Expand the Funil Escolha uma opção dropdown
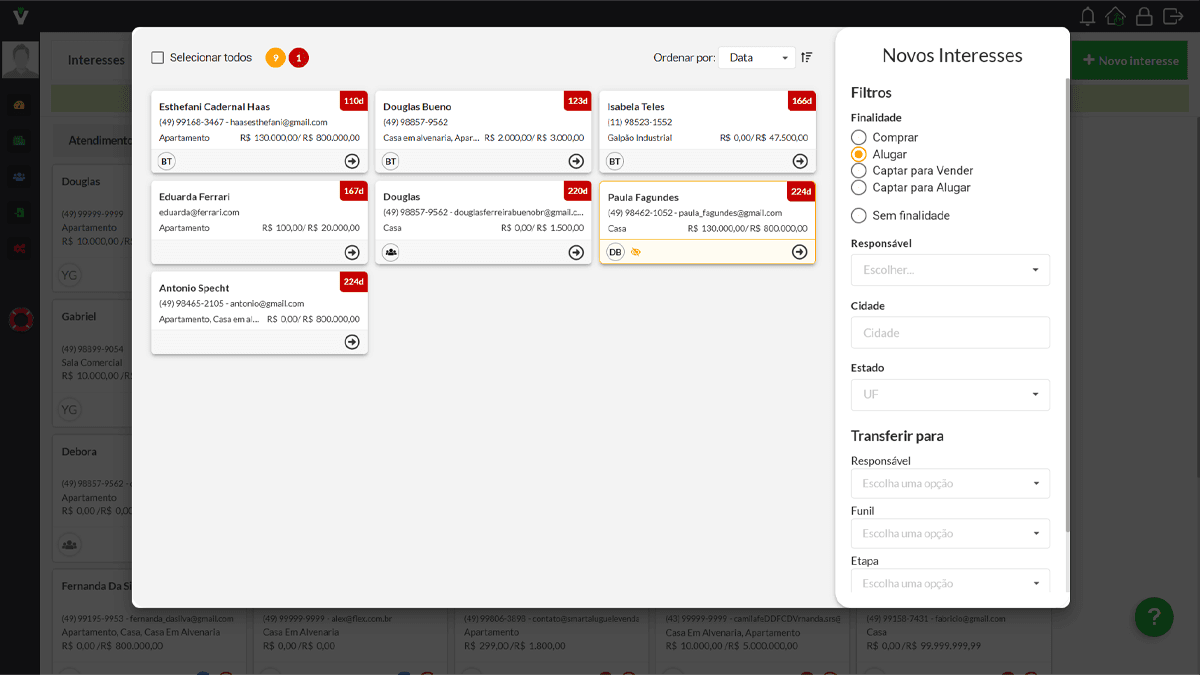 [949, 533]
